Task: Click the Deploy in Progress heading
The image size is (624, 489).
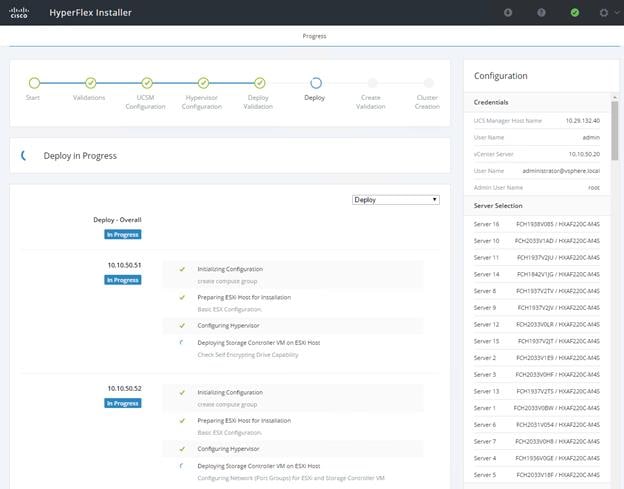Action: [80, 156]
